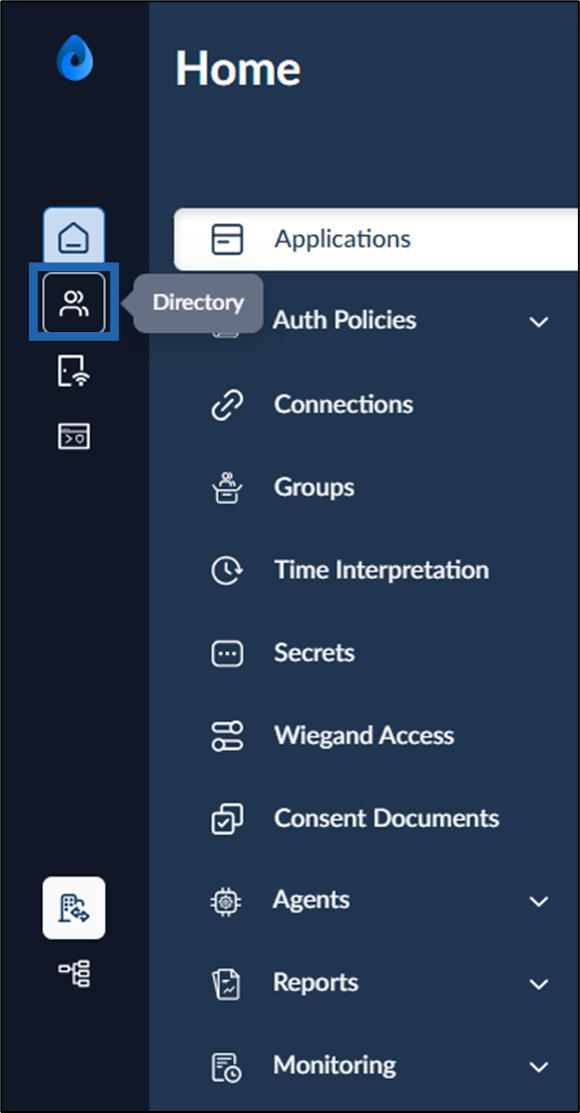580x1113 pixels.
Task: Open the Auth Policies menu item
Action: click(x=344, y=321)
